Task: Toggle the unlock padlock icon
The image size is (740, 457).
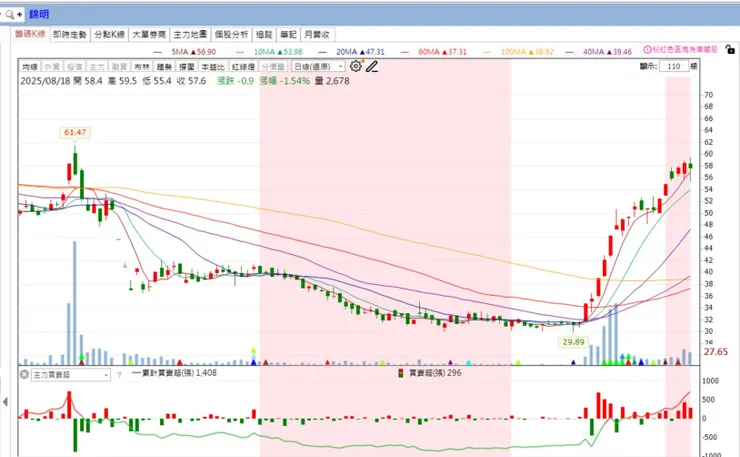Action: [x=730, y=49]
